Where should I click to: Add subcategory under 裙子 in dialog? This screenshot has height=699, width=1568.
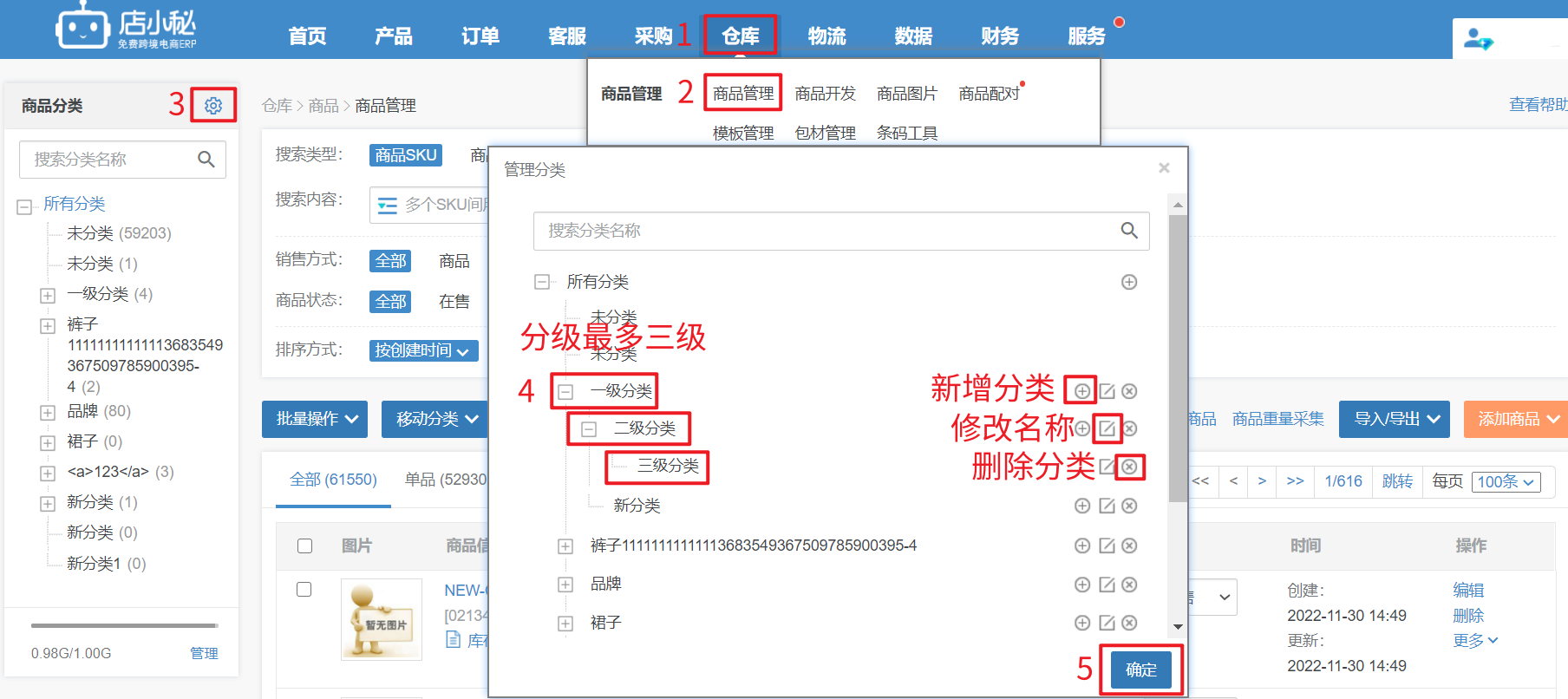coord(1082,623)
